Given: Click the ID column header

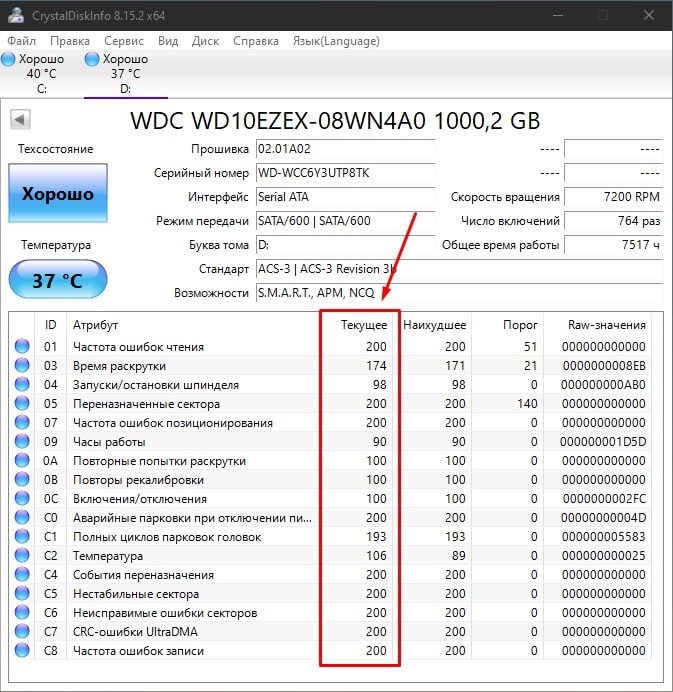Looking at the screenshot, I should 50,325.
